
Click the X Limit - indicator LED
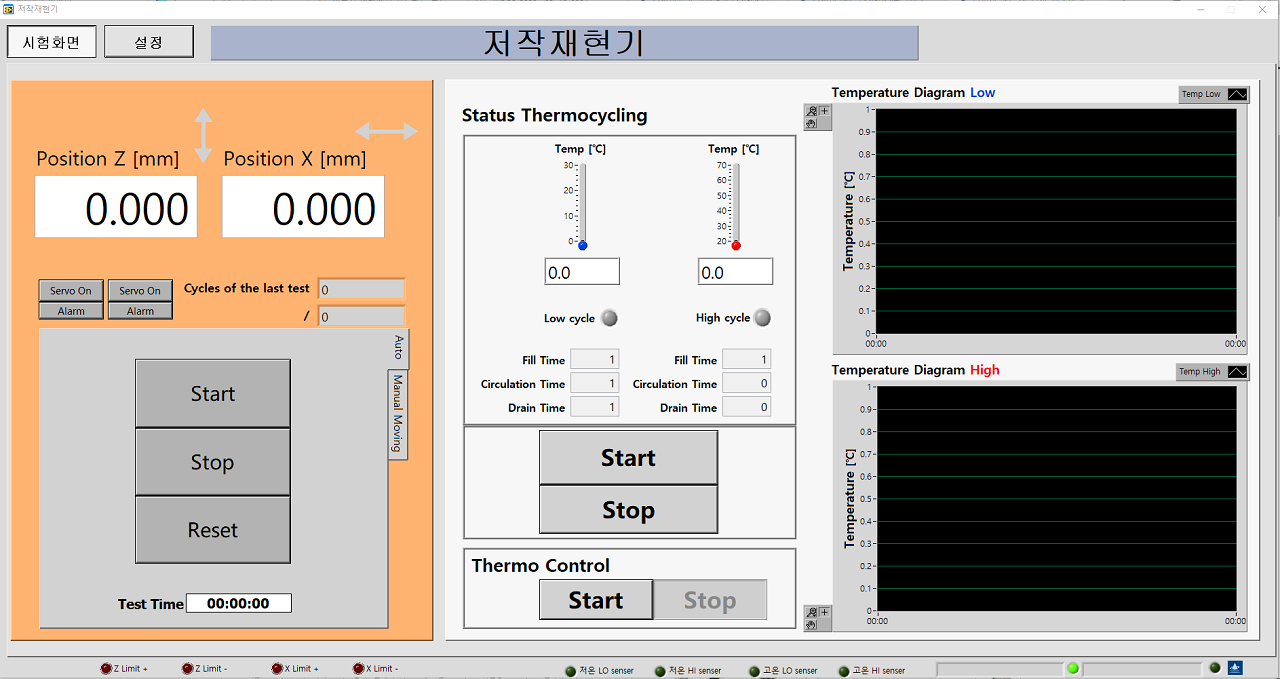click(358, 668)
